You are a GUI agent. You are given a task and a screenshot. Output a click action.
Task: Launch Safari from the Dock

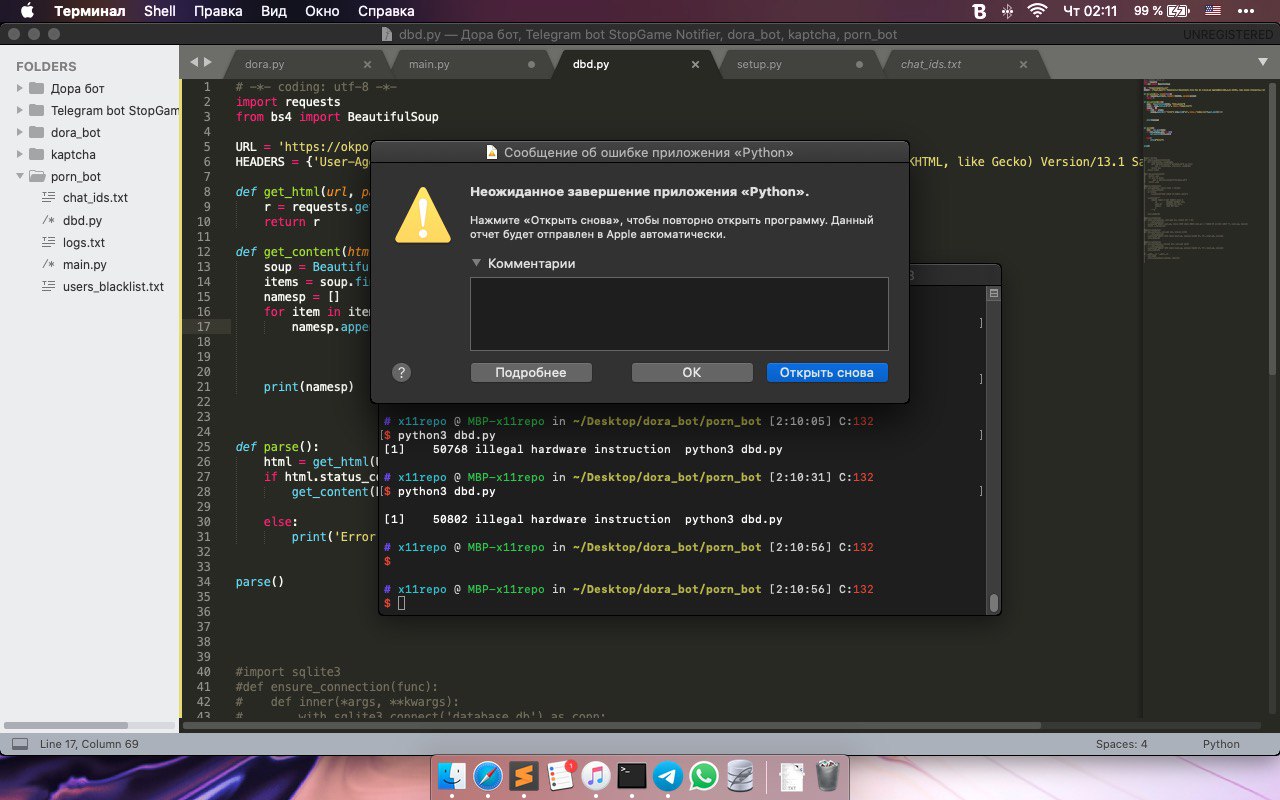click(x=488, y=776)
